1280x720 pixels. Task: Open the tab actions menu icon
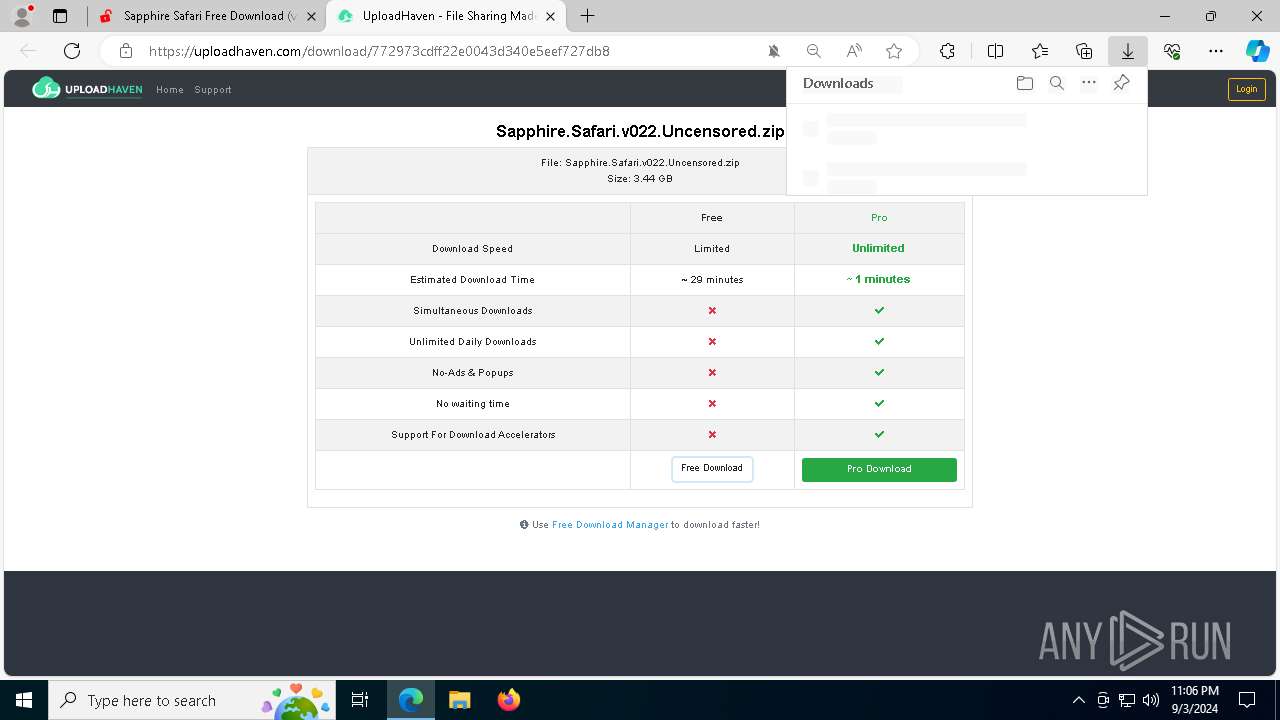[60, 16]
